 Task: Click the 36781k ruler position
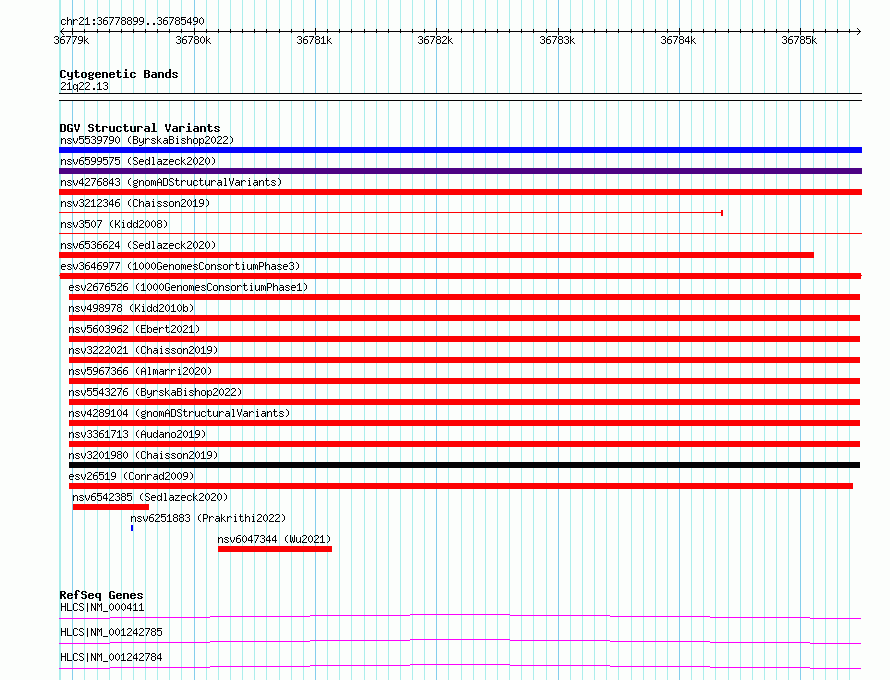point(314,40)
